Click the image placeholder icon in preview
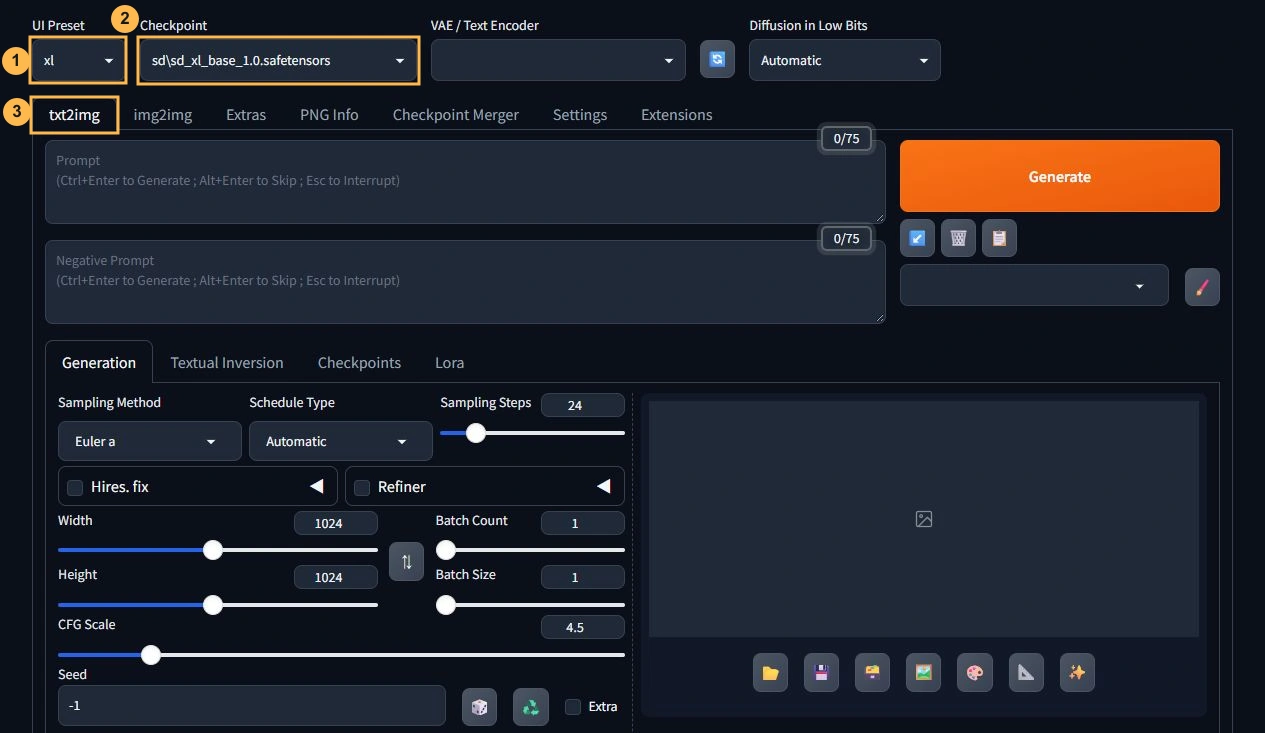 tap(924, 519)
